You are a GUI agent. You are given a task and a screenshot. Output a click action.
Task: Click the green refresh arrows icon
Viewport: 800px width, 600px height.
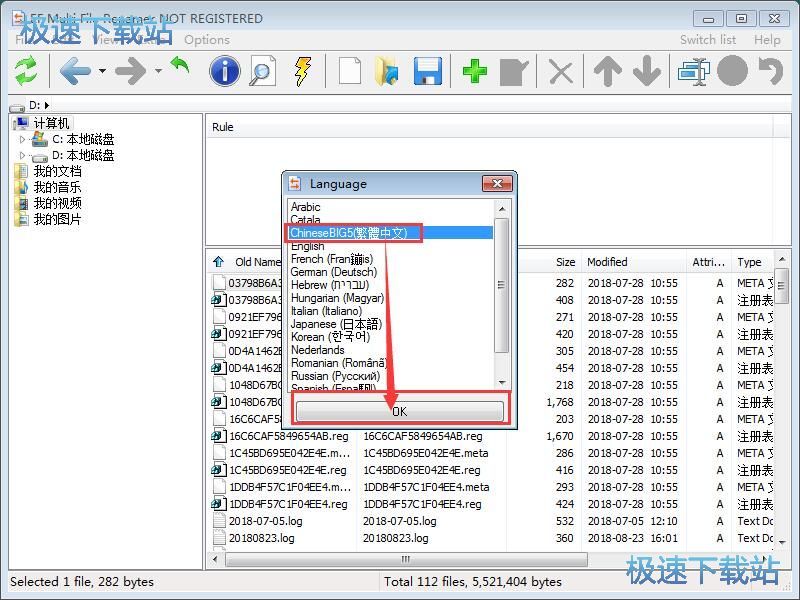26,71
